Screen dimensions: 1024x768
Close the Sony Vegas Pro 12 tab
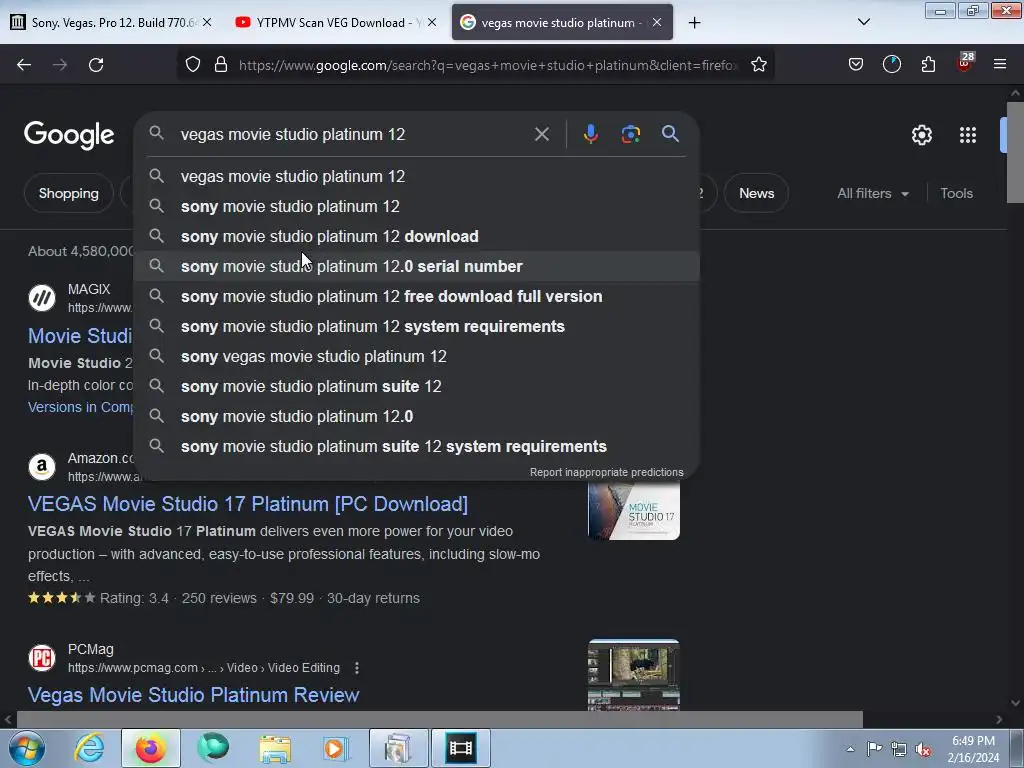click(207, 22)
